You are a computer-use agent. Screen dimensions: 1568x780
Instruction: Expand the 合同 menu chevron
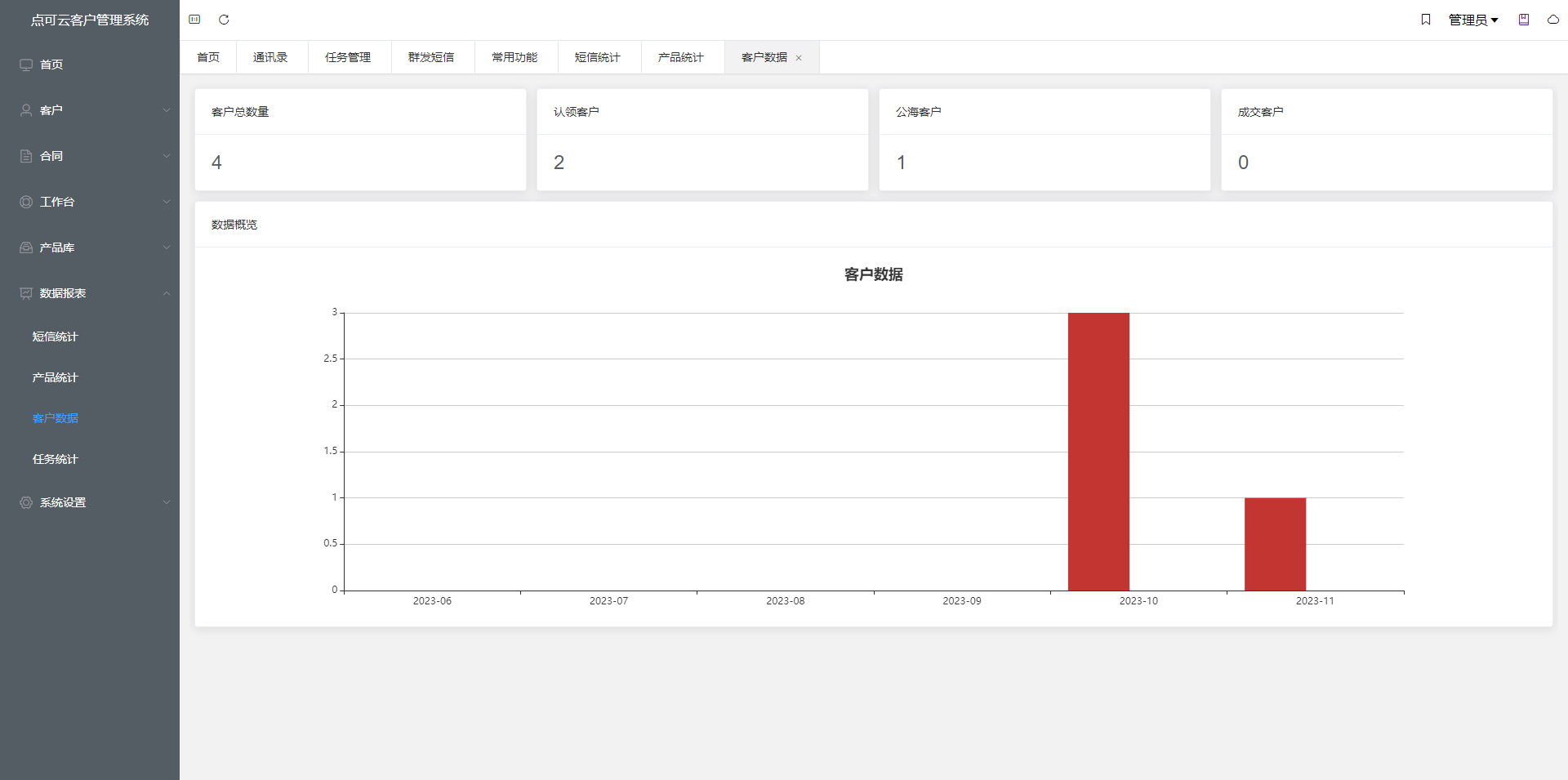167,156
